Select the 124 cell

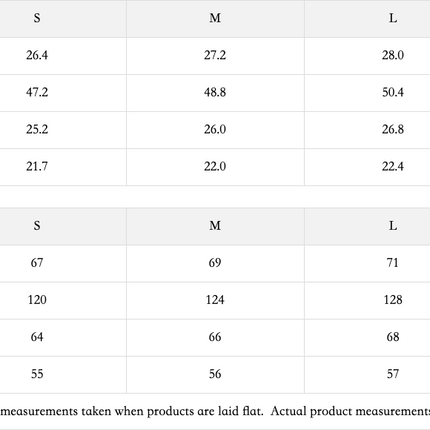pyautogui.click(x=215, y=300)
